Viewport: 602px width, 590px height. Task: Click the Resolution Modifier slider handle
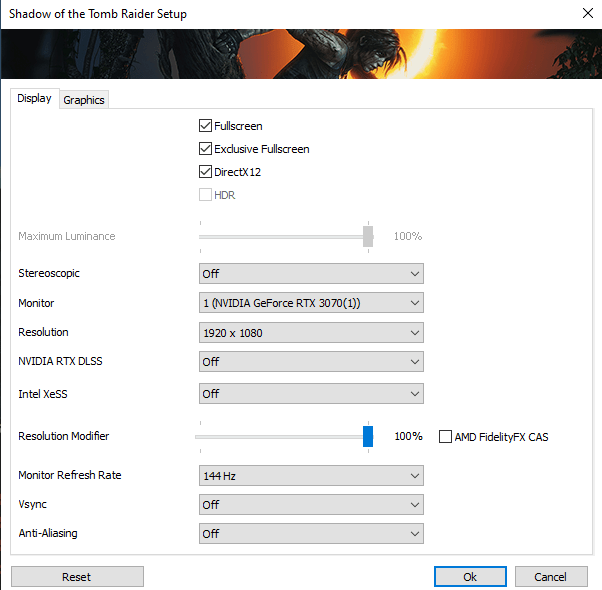tap(368, 436)
